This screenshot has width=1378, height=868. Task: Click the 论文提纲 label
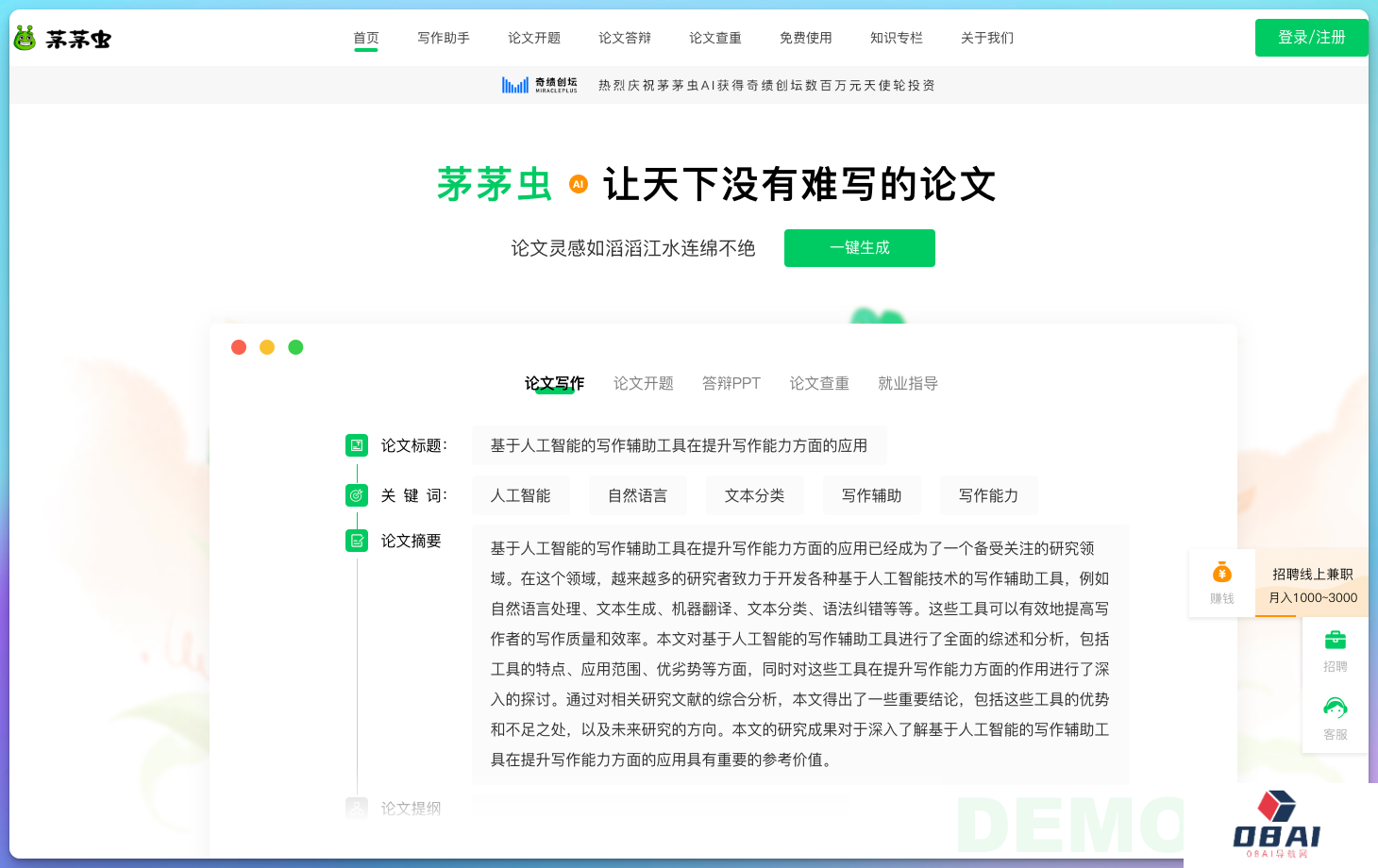tap(412, 808)
